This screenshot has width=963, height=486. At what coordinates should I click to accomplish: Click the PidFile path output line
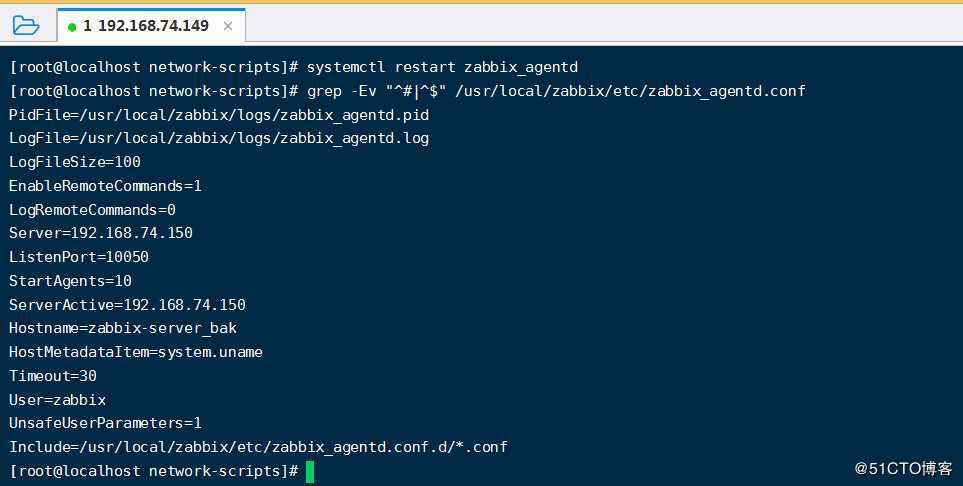point(218,115)
